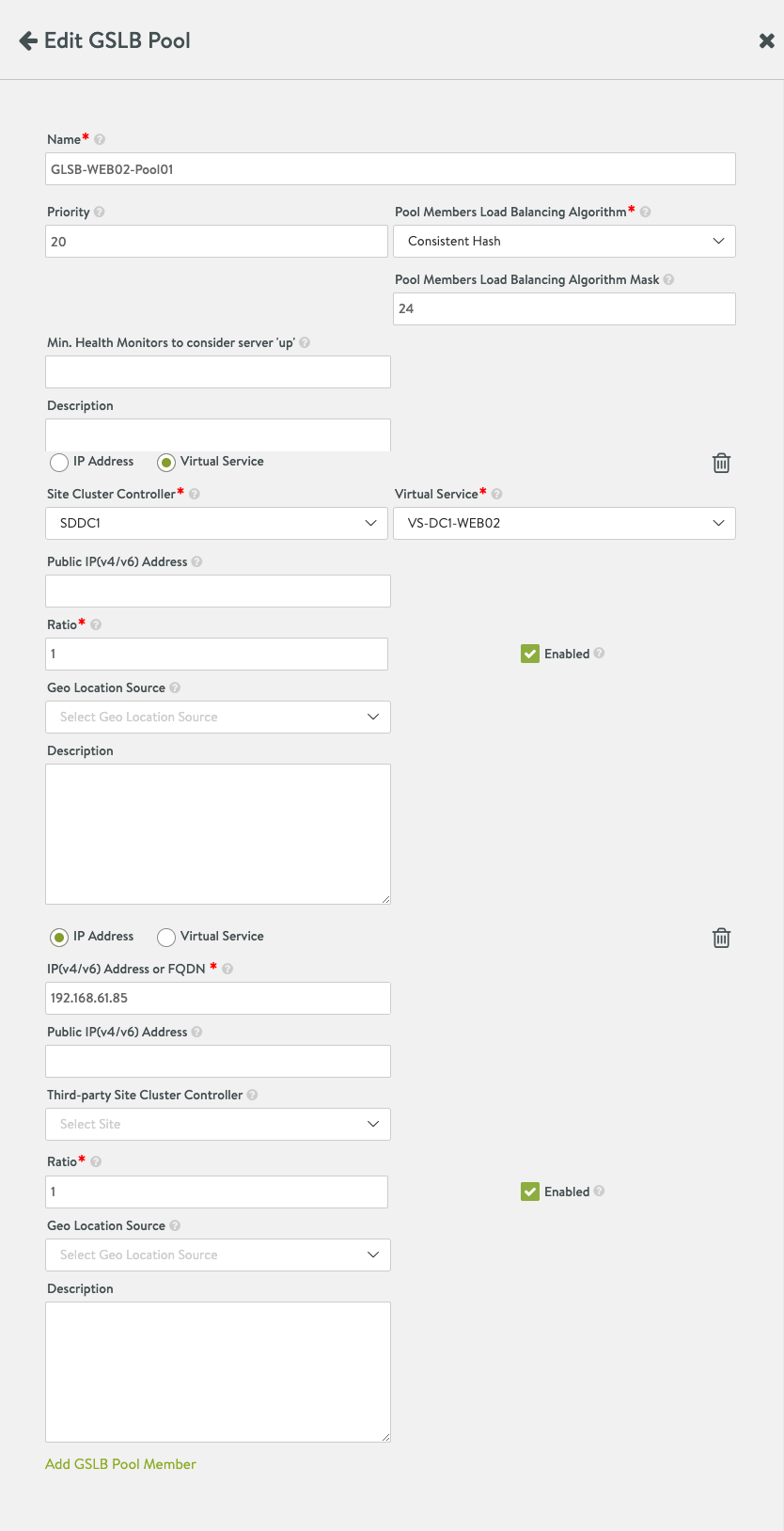Image resolution: width=784 pixels, height=1531 pixels.
Task: Close the Edit GSLB Pool dialog
Action: (766, 40)
